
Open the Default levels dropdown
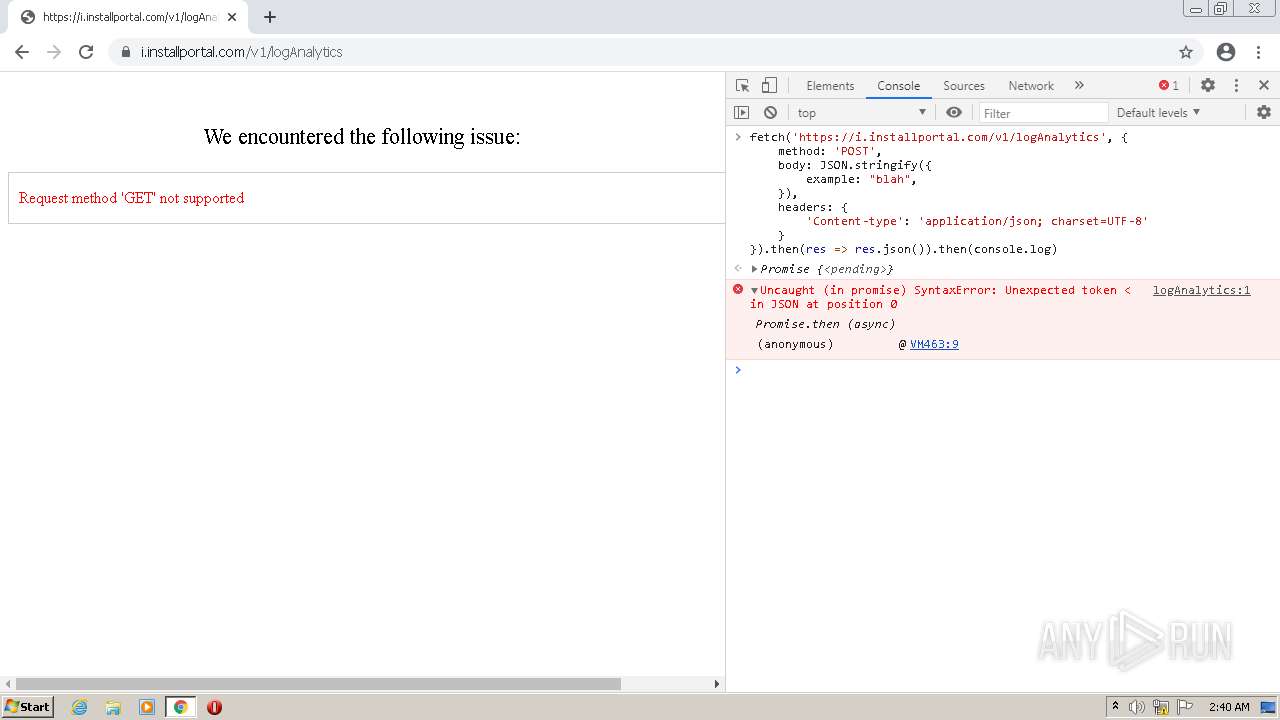[x=1158, y=113]
